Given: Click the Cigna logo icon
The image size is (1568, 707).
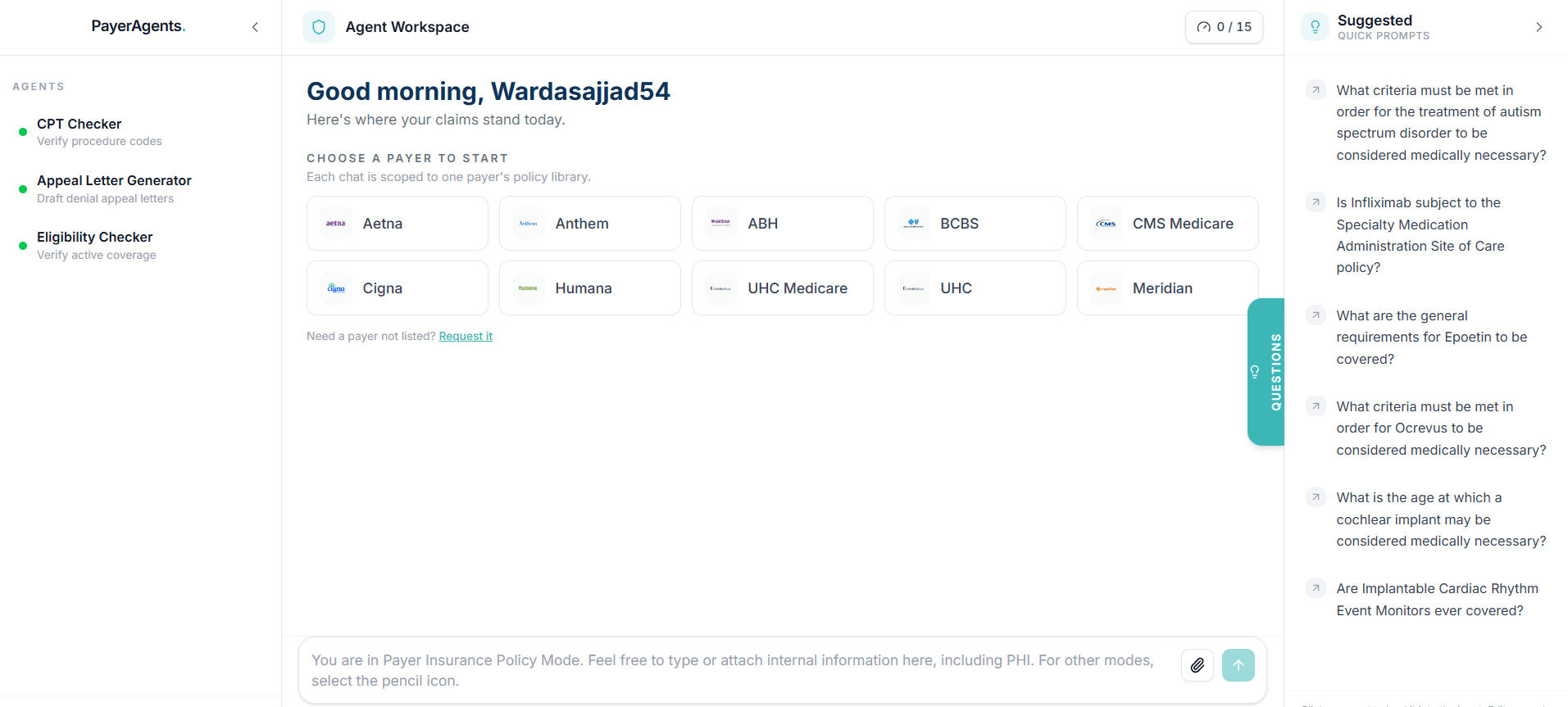Looking at the screenshot, I should (336, 288).
